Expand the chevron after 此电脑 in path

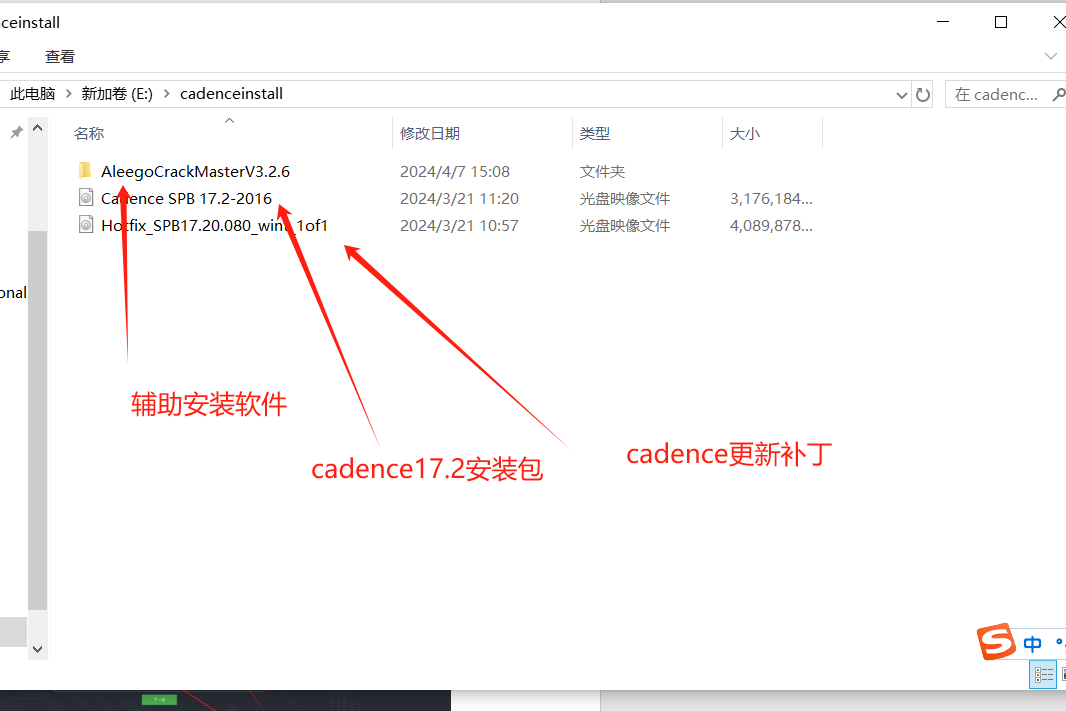(x=68, y=94)
